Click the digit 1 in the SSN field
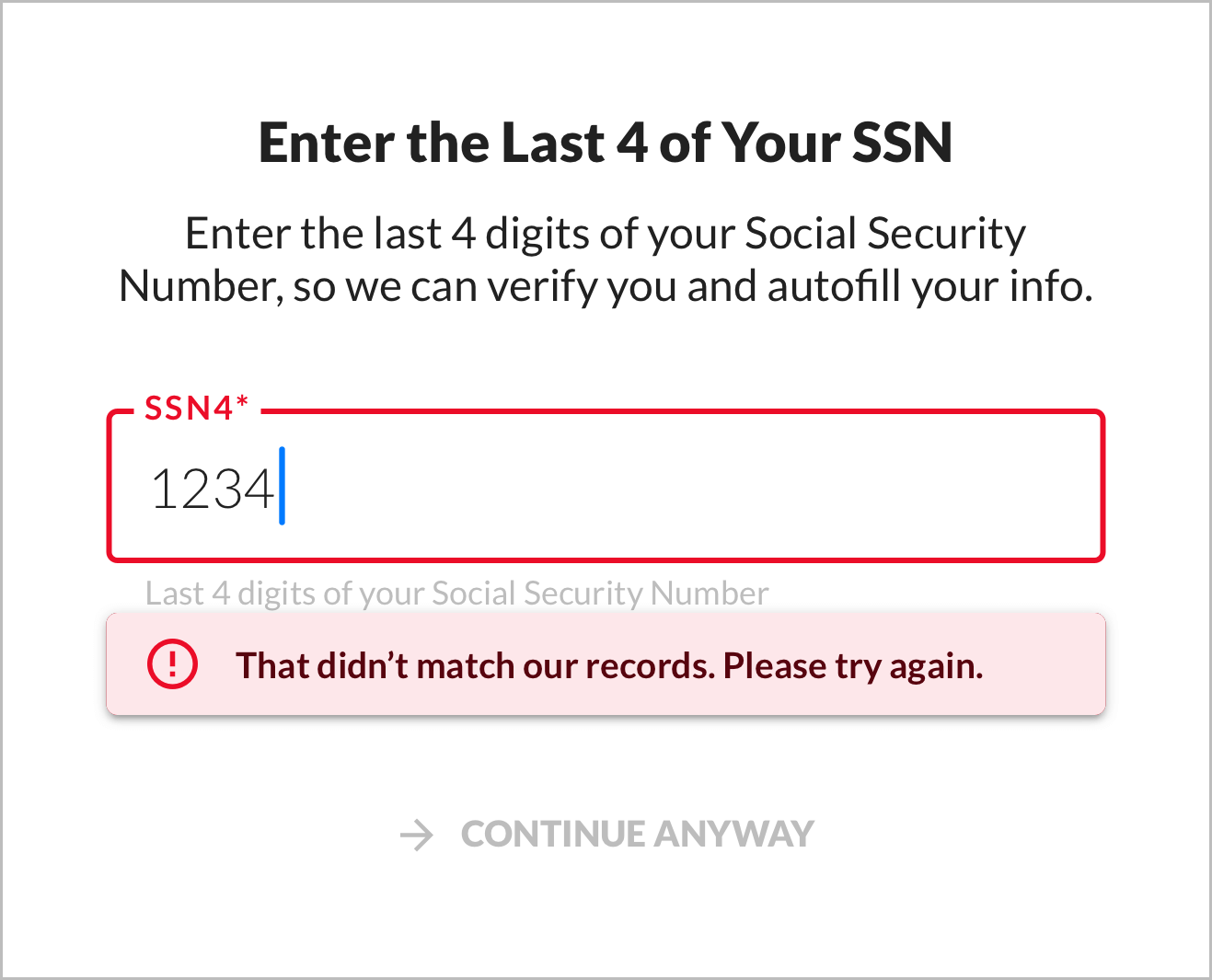 pyautogui.click(x=163, y=489)
